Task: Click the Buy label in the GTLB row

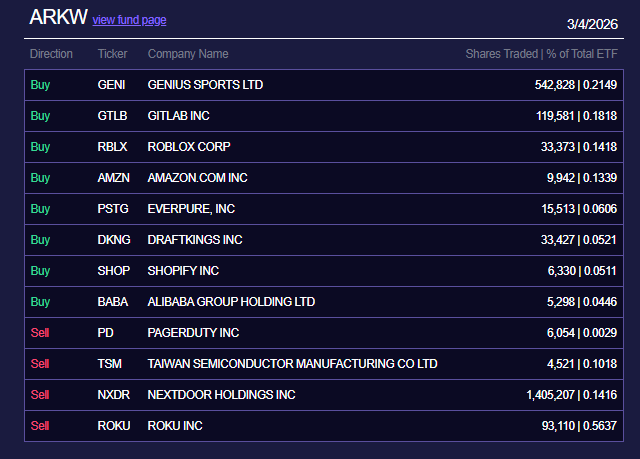Action: pos(40,116)
